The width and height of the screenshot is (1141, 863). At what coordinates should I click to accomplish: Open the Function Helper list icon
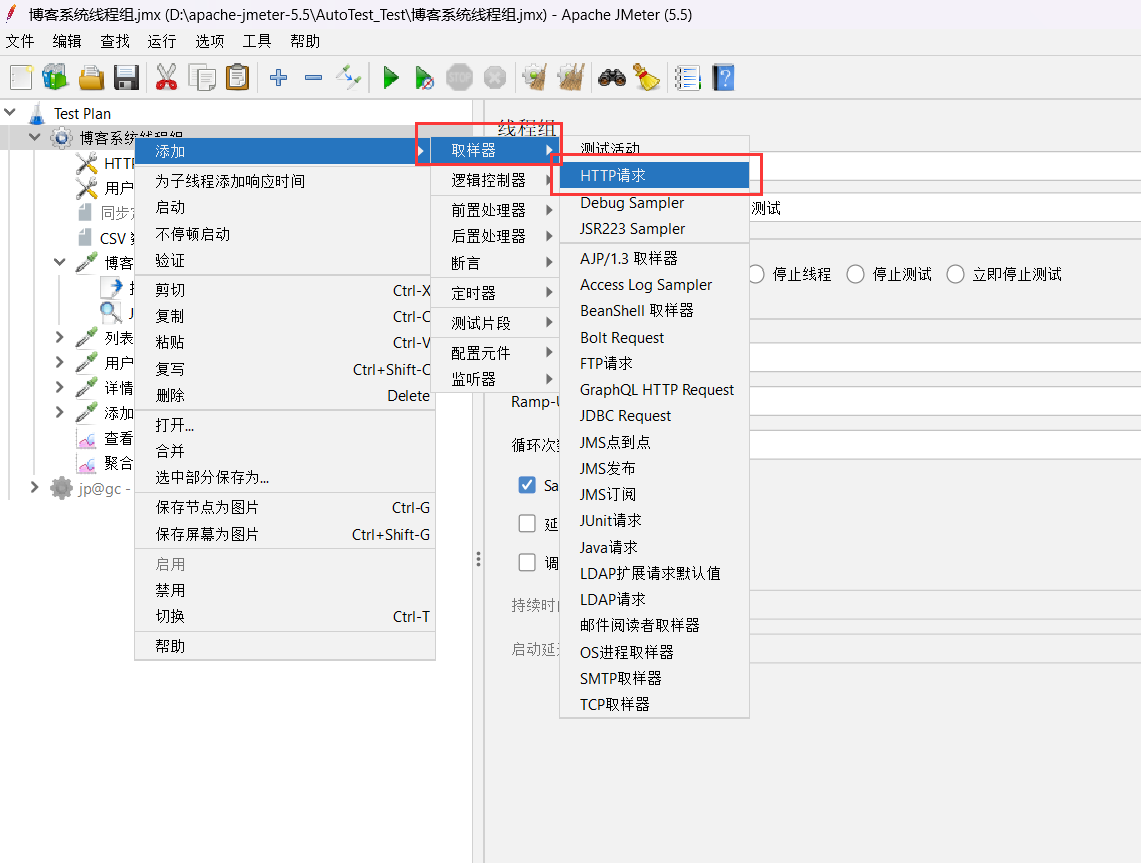pos(687,77)
